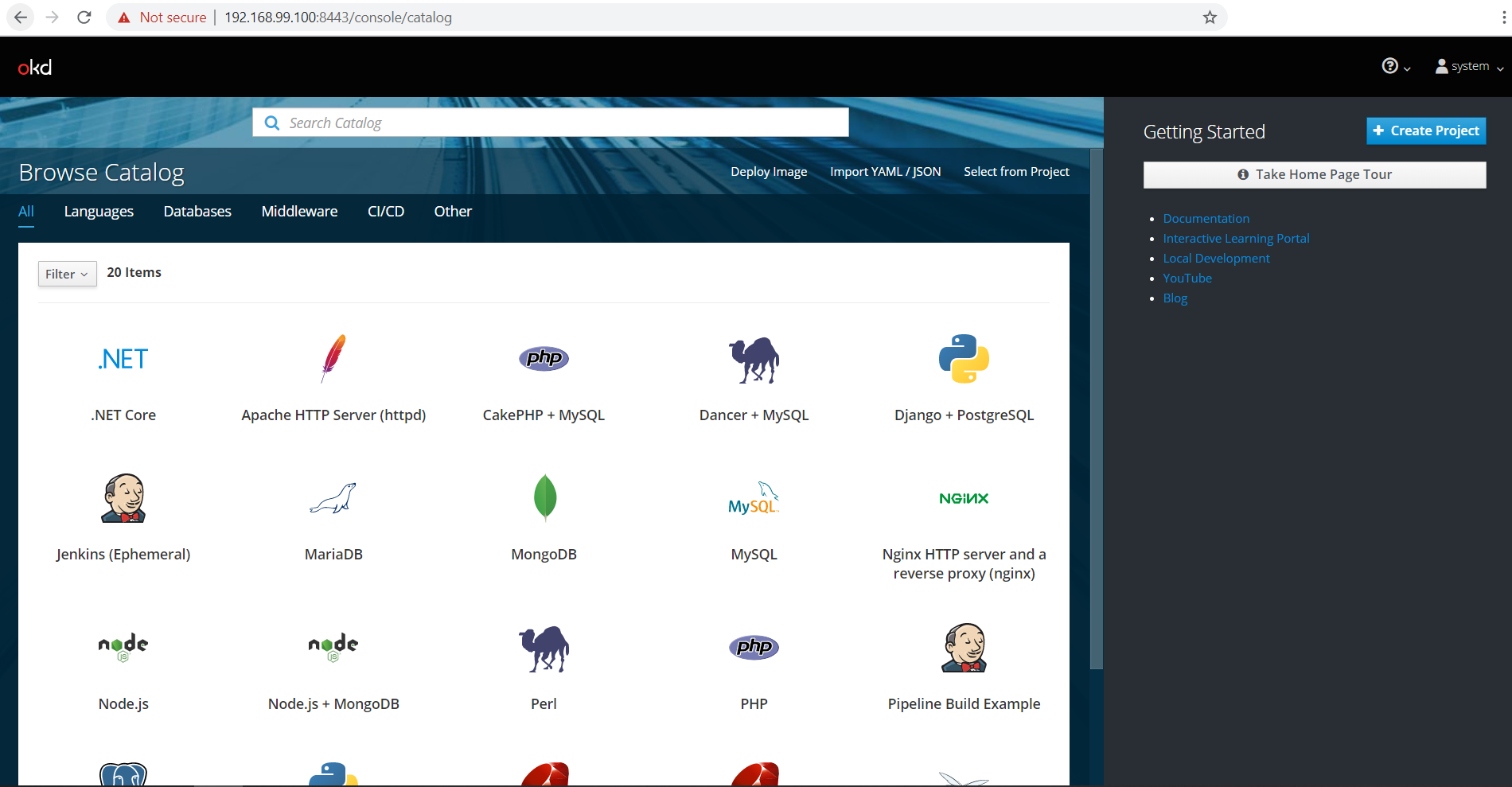Screen dimensions: 1512x787
Task: Choose the MySQL dolphin icon
Action: (754, 498)
